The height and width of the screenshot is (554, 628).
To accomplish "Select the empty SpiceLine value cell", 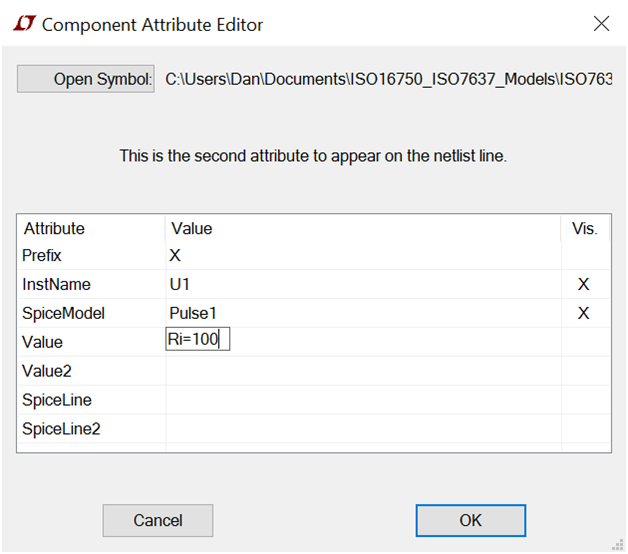I will (363, 400).
